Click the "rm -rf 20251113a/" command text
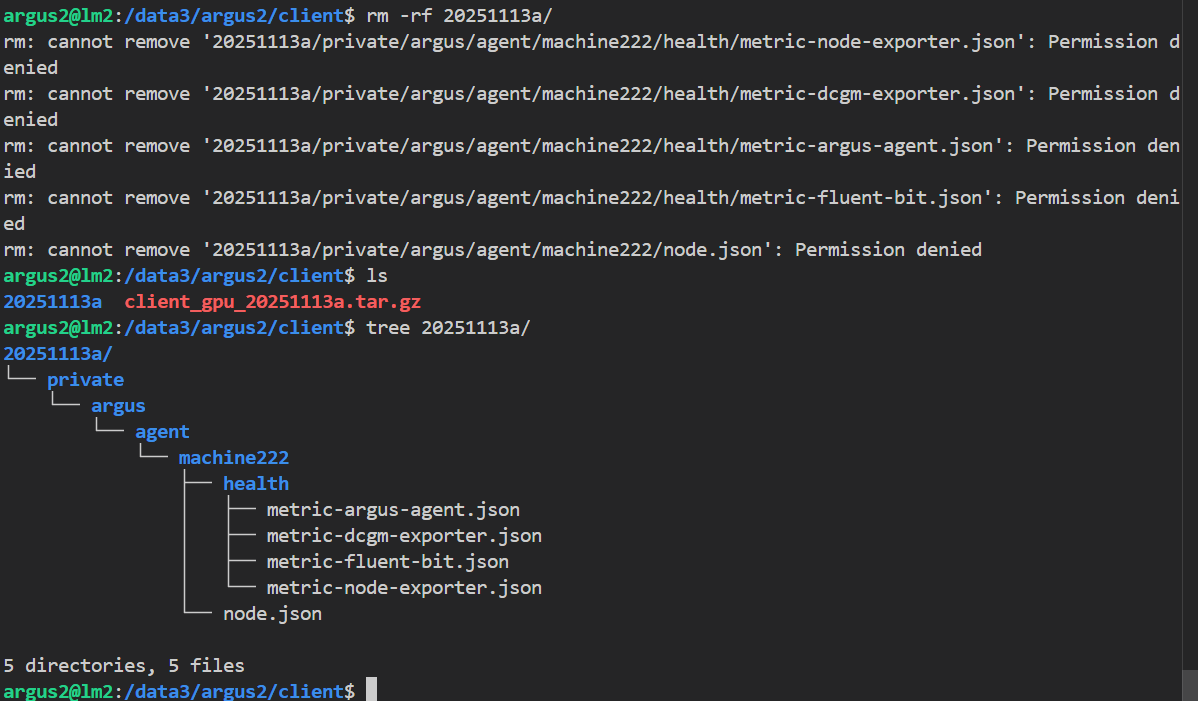The height and width of the screenshot is (701, 1198). click(x=472, y=15)
